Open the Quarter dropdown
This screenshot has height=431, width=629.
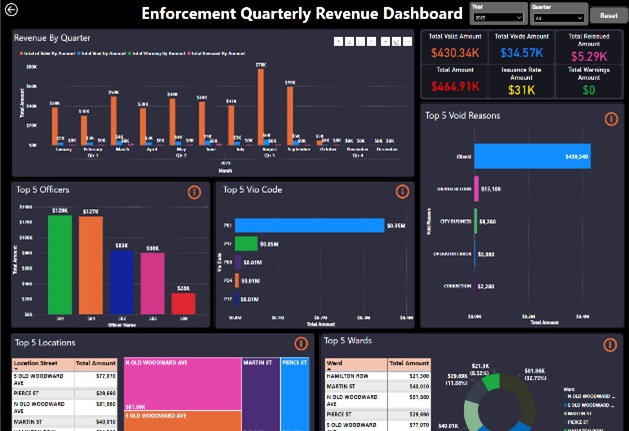(x=559, y=18)
